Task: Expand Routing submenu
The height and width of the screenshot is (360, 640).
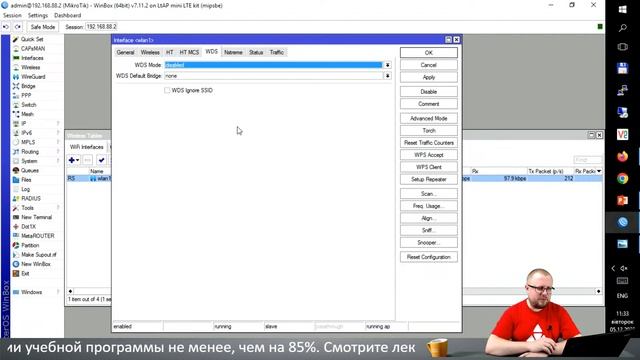Action: point(58,151)
